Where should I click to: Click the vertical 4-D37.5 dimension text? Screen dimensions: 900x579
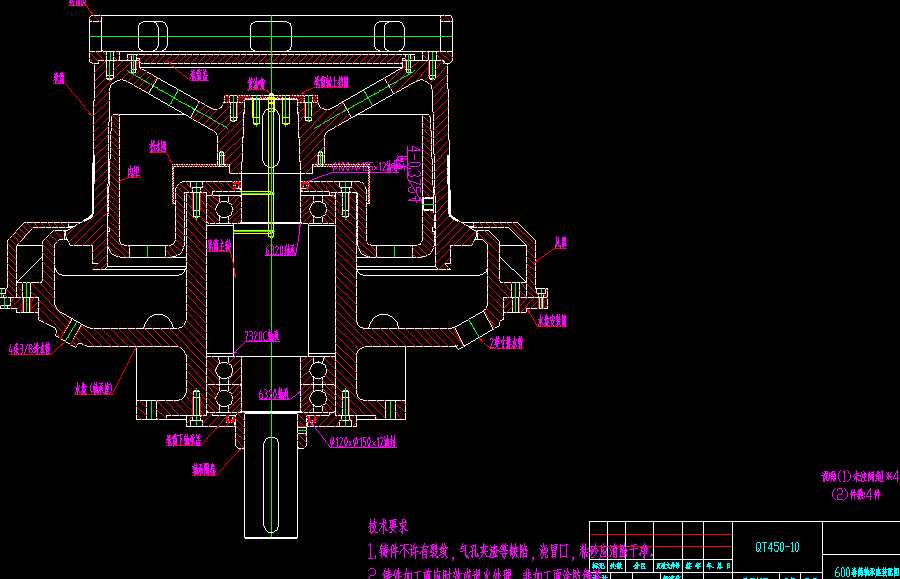413,174
